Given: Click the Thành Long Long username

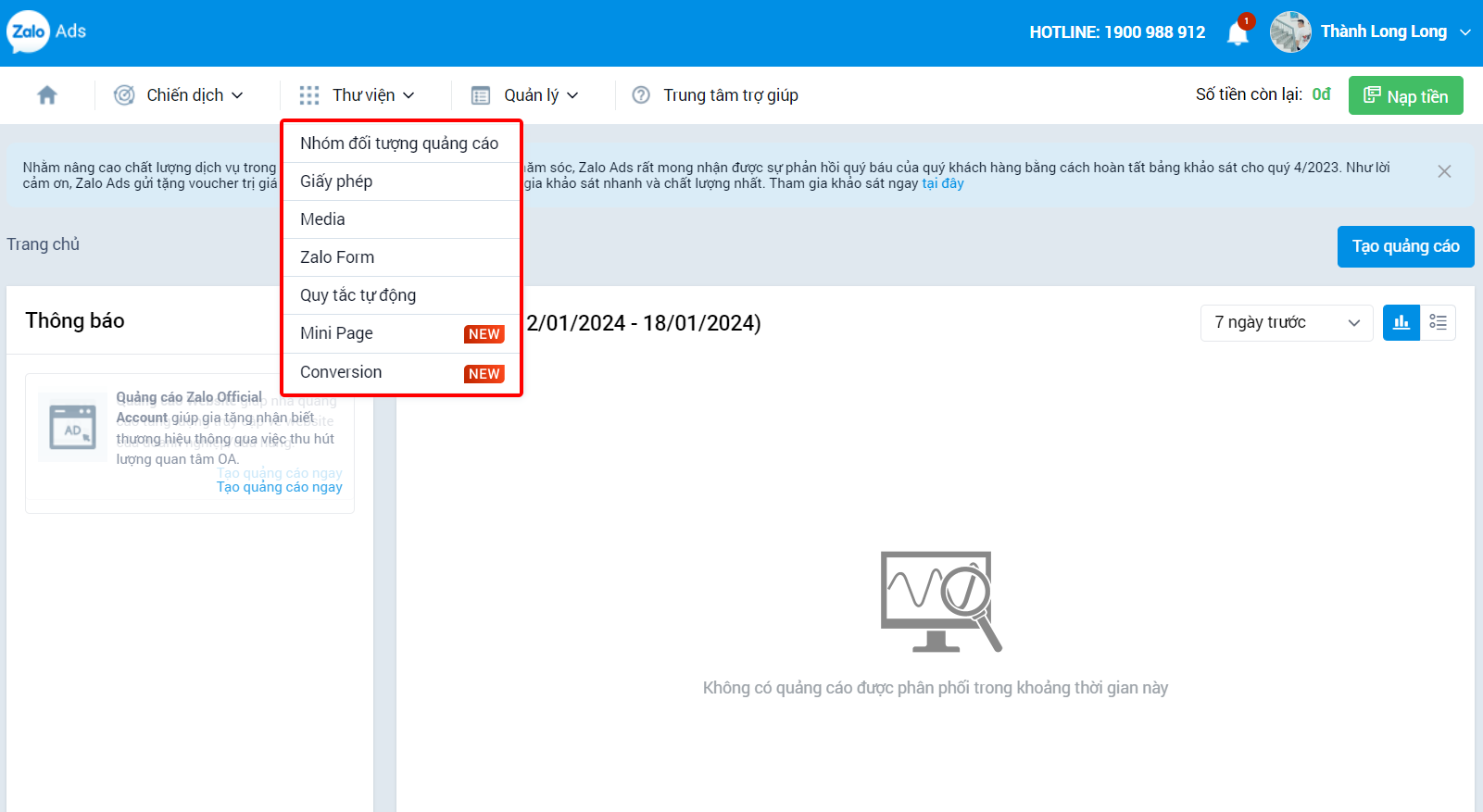Looking at the screenshot, I should click(x=1384, y=31).
